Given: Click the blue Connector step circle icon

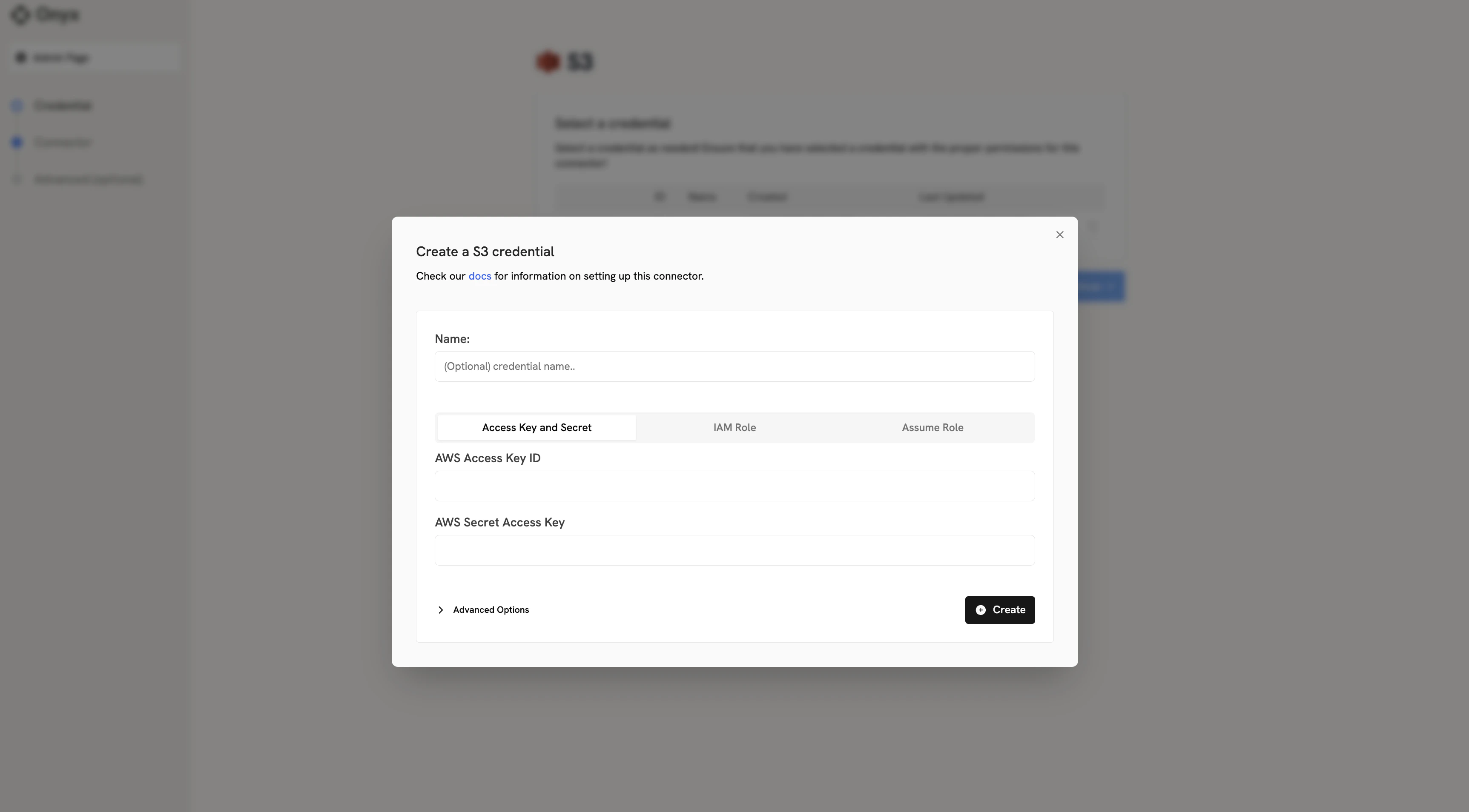Looking at the screenshot, I should pyautogui.click(x=17, y=142).
